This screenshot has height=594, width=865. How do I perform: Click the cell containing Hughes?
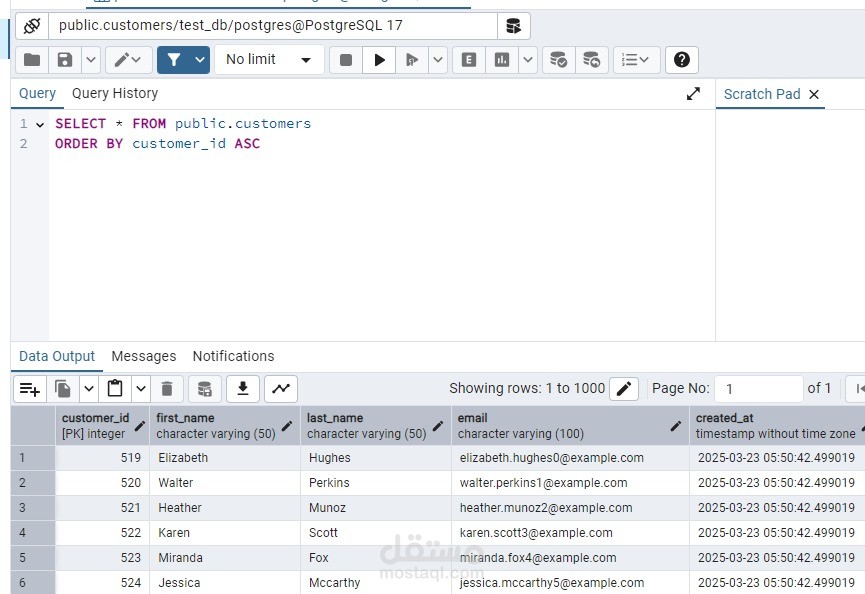coord(376,458)
